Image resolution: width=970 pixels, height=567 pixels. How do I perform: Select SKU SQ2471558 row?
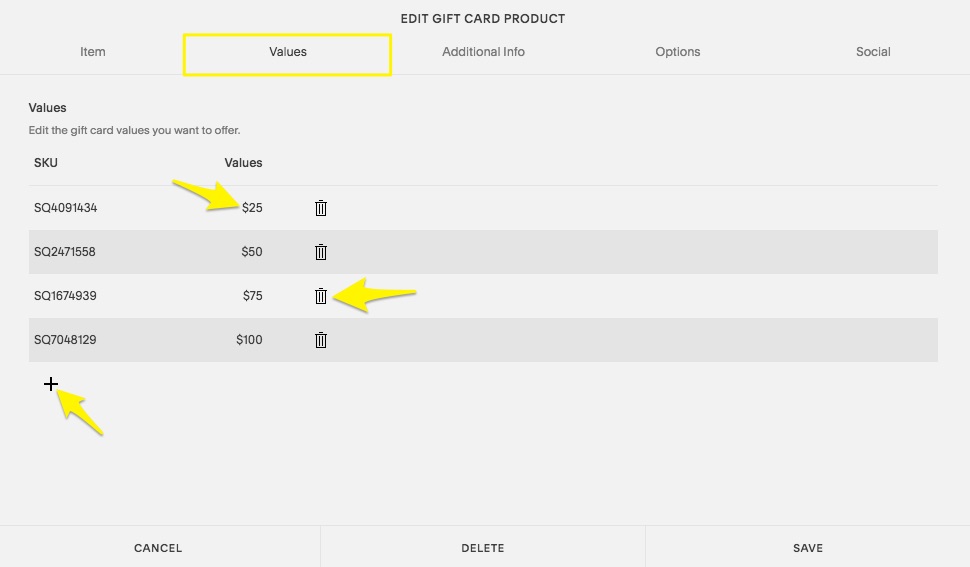(65, 252)
